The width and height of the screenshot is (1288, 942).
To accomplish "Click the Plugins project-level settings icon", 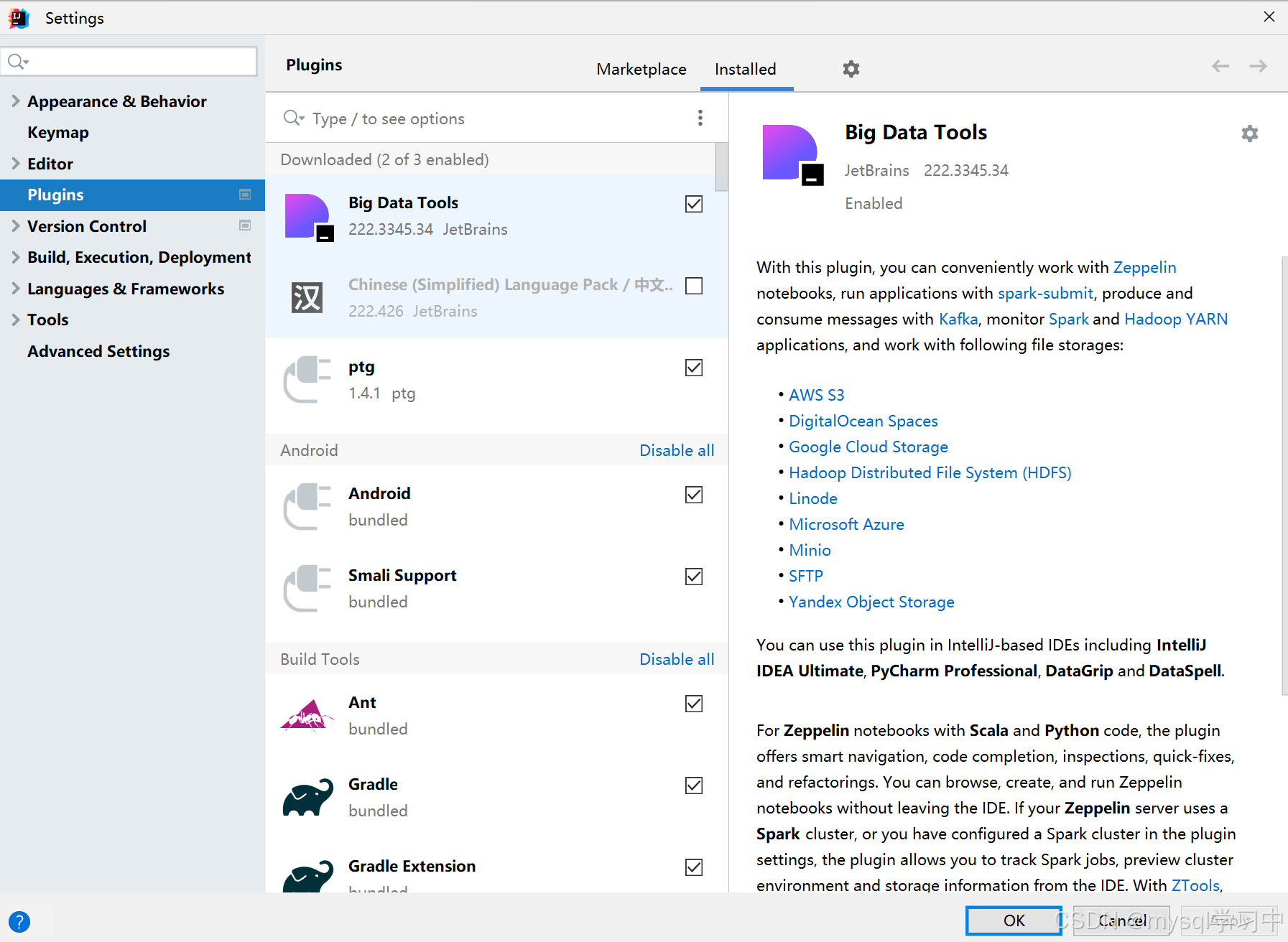I will (245, 195).
